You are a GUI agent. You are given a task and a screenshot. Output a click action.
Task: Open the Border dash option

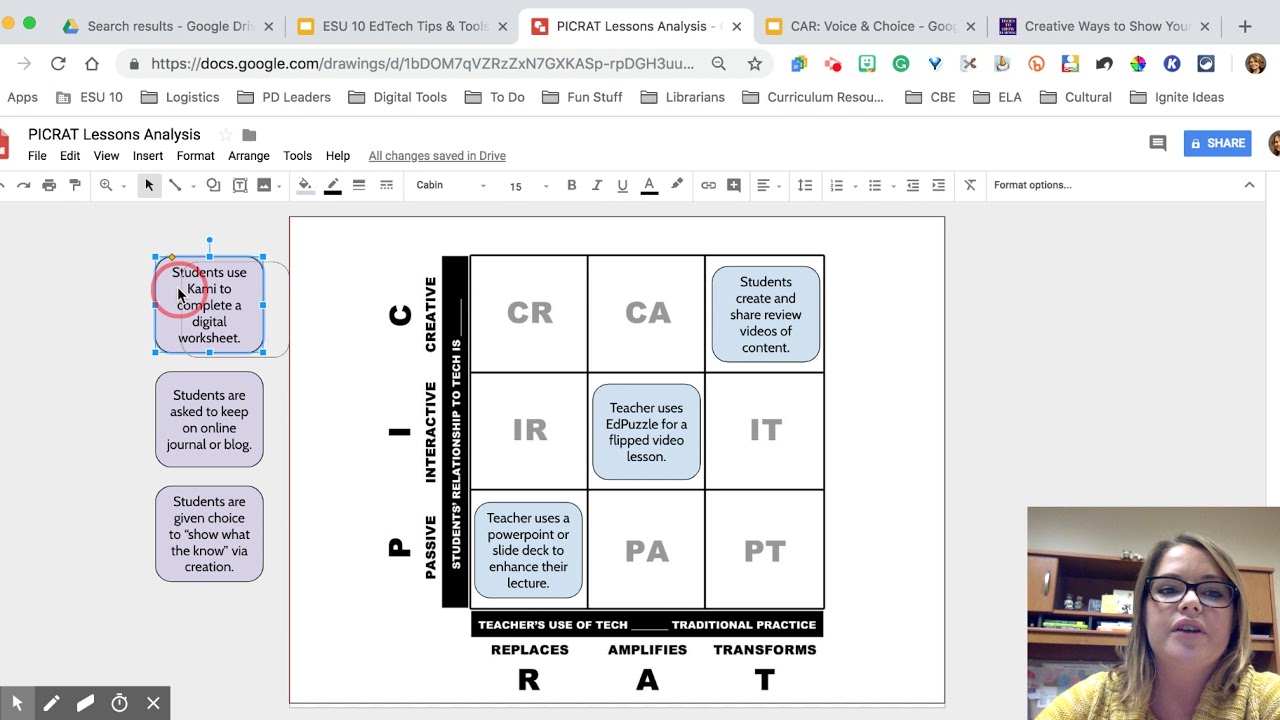(386, 185)
